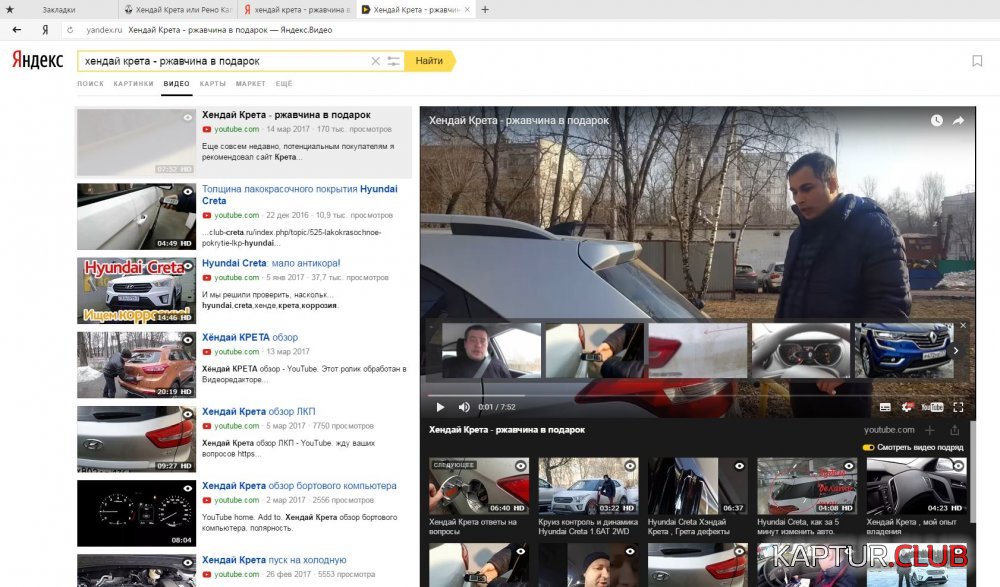Click the share arrow in video player
This screenshot has height=587, width=1000.
958,121
